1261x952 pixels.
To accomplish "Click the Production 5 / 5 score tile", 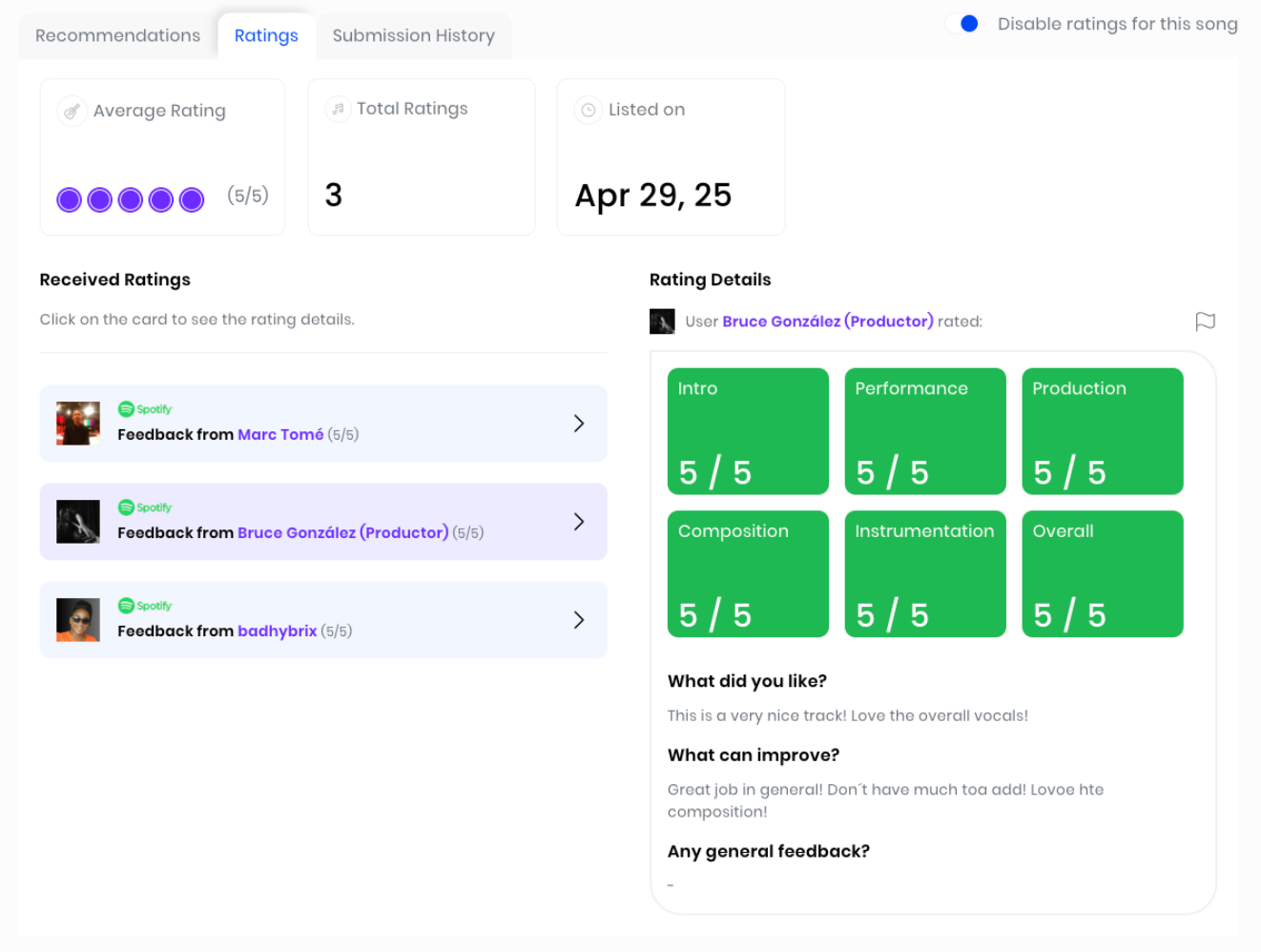I will 1103,431.
